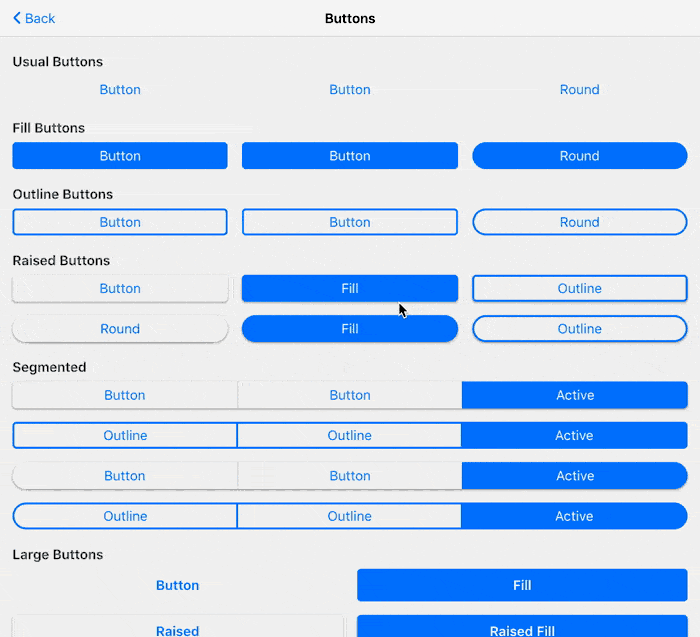Select the Round button in Outline Buttons
700x637 pixels.
579,222
